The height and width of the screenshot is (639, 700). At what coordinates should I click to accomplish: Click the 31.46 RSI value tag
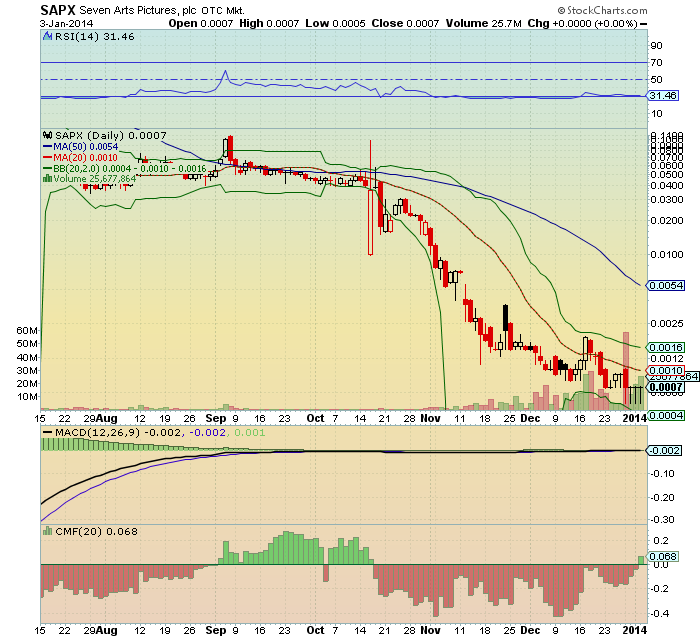663,96
